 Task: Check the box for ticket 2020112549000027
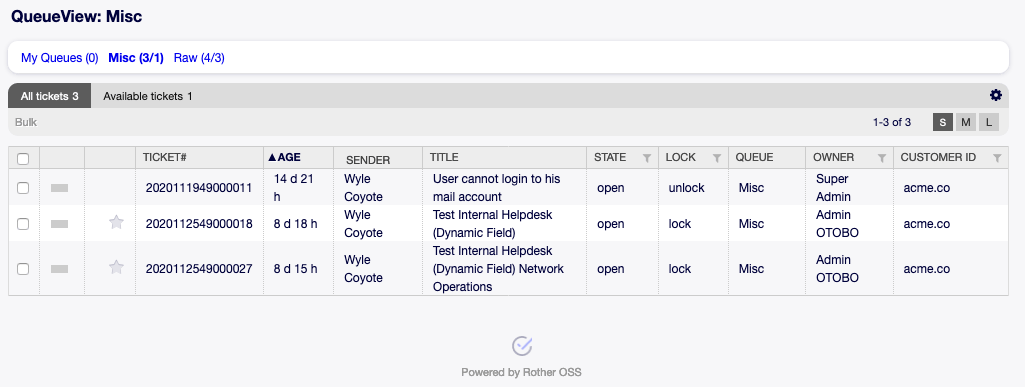[x=23, y=269]
